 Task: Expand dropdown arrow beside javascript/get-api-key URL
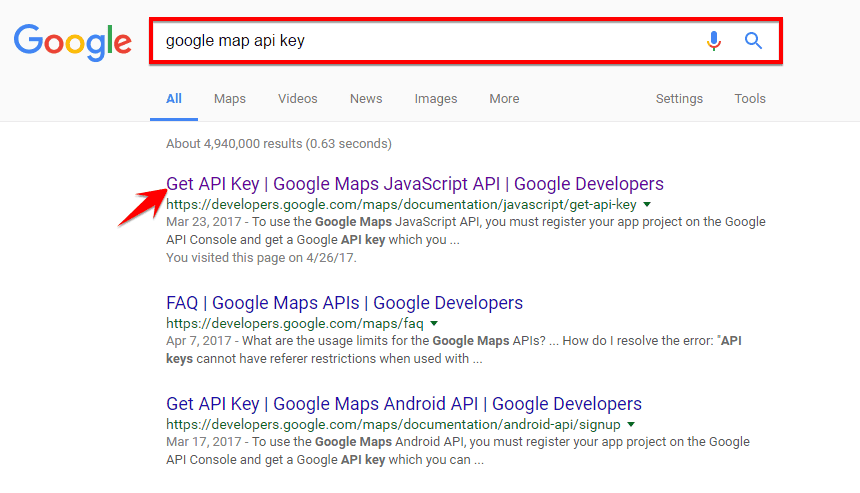647,205
